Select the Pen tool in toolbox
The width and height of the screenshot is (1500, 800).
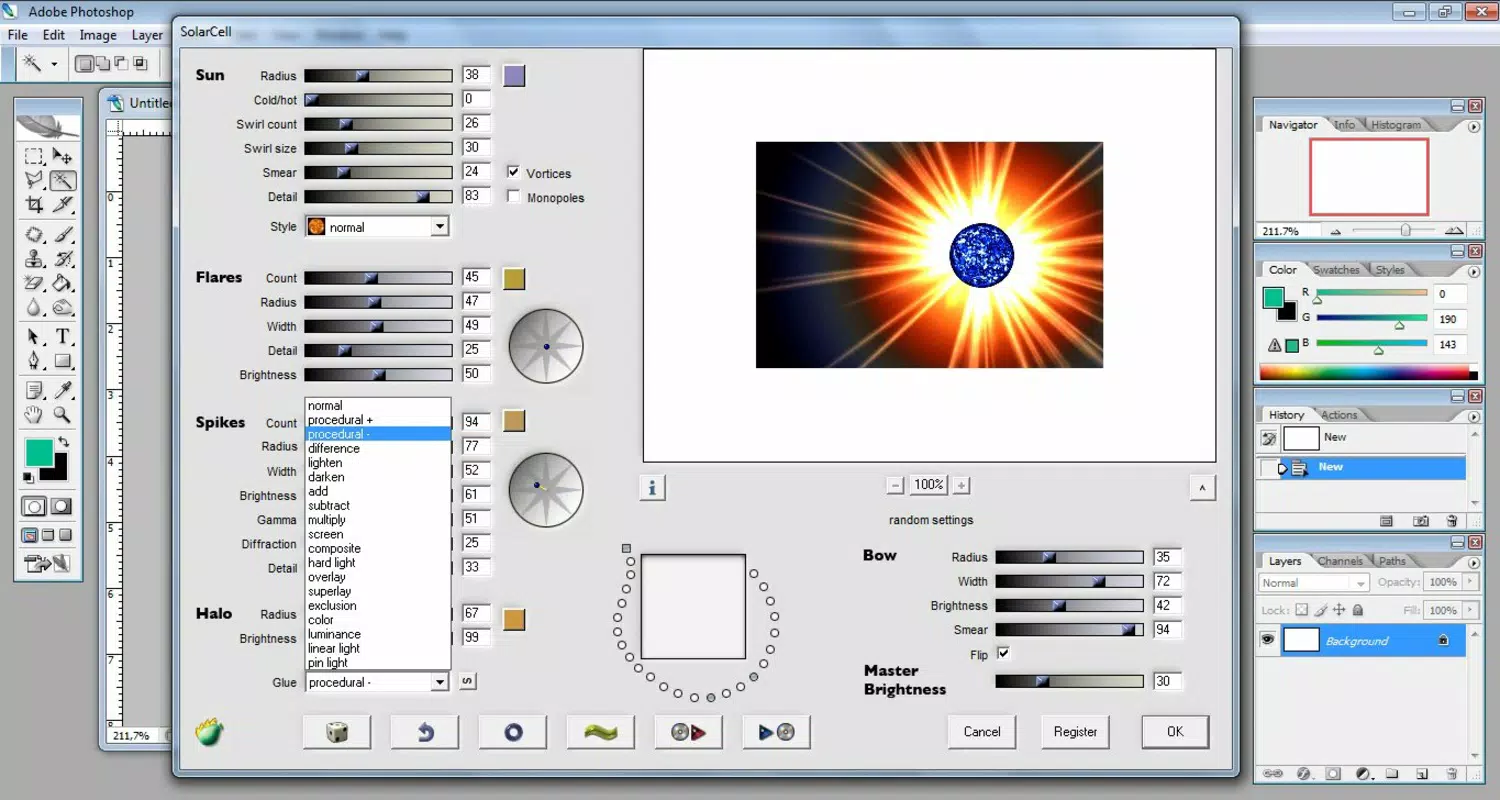click(x=34, y=361)
